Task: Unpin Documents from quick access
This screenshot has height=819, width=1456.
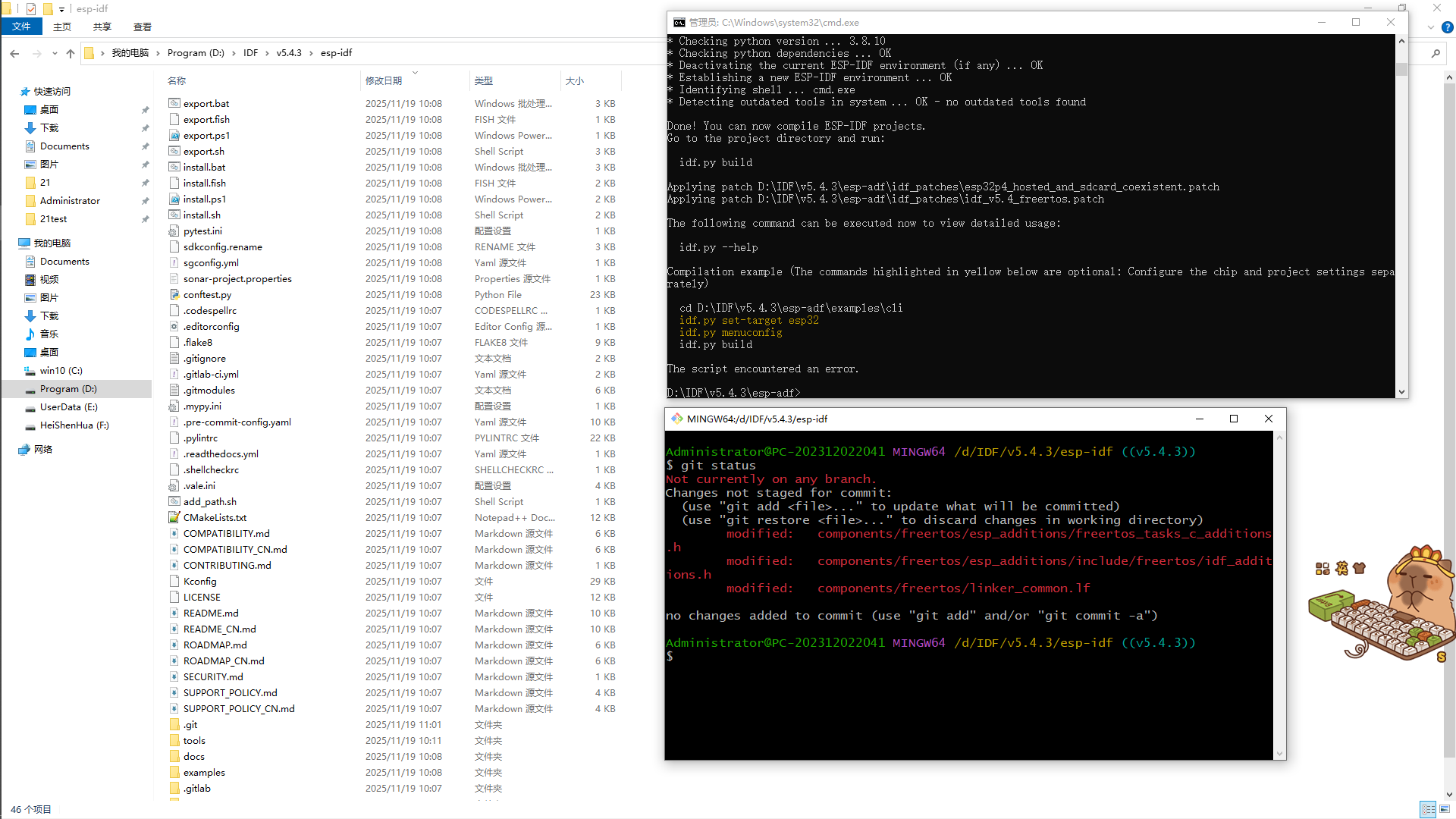Action: (x=145, y=146)
